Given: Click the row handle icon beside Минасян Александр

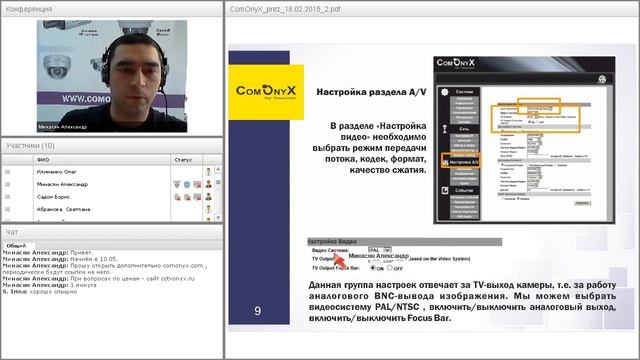Looking at the screenshot, I should point(7,184).
